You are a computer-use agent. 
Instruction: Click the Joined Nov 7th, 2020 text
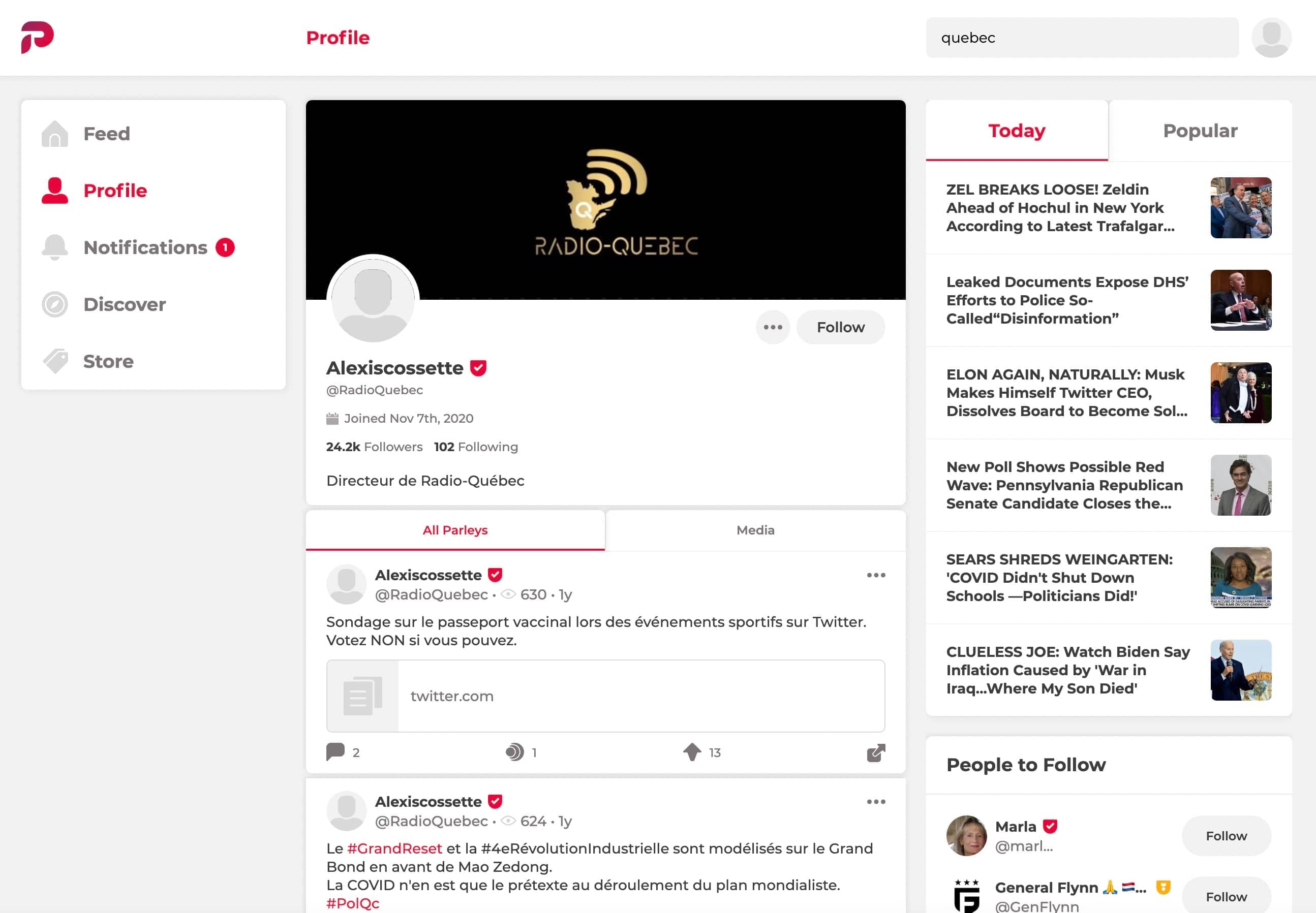click(409, 419)
